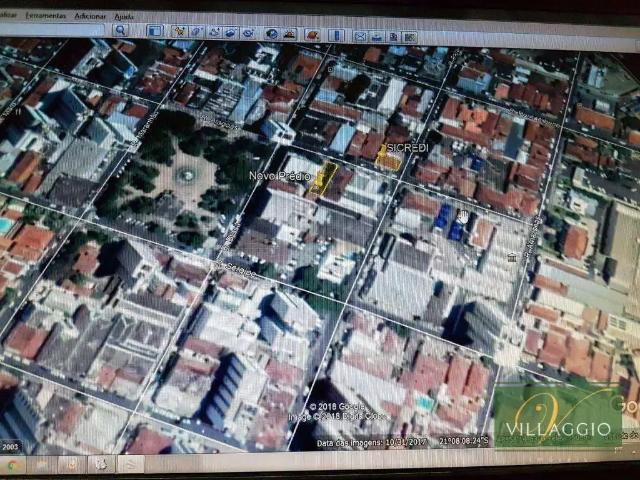Click the search magnifier button
The height and width of the screenshot is (480, 640).
[120, 30]
